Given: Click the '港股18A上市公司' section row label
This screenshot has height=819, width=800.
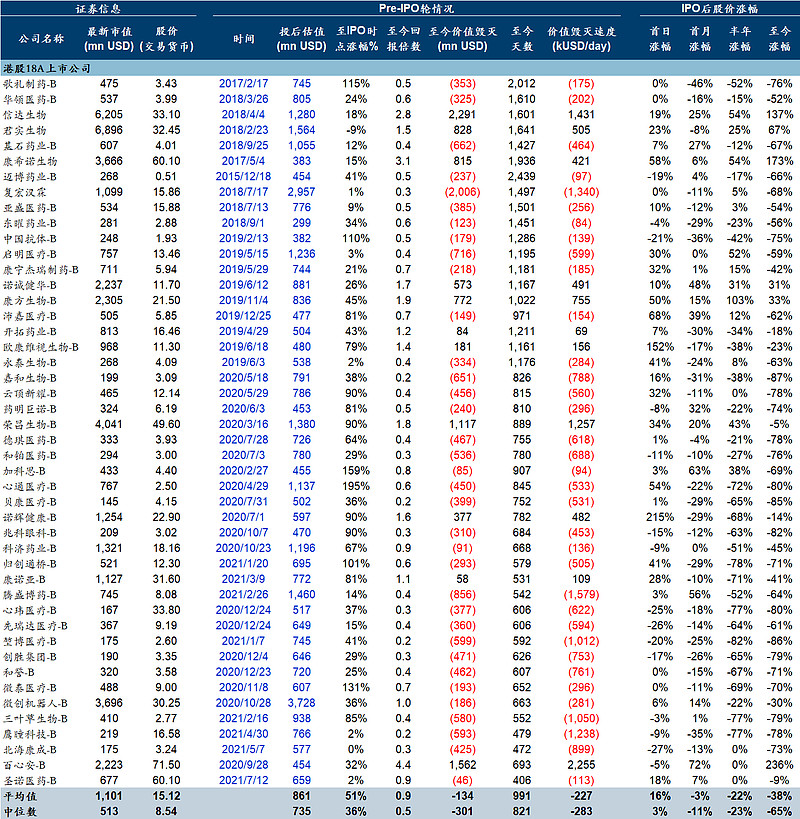Looking at the screenshot, I should point(46,68).
